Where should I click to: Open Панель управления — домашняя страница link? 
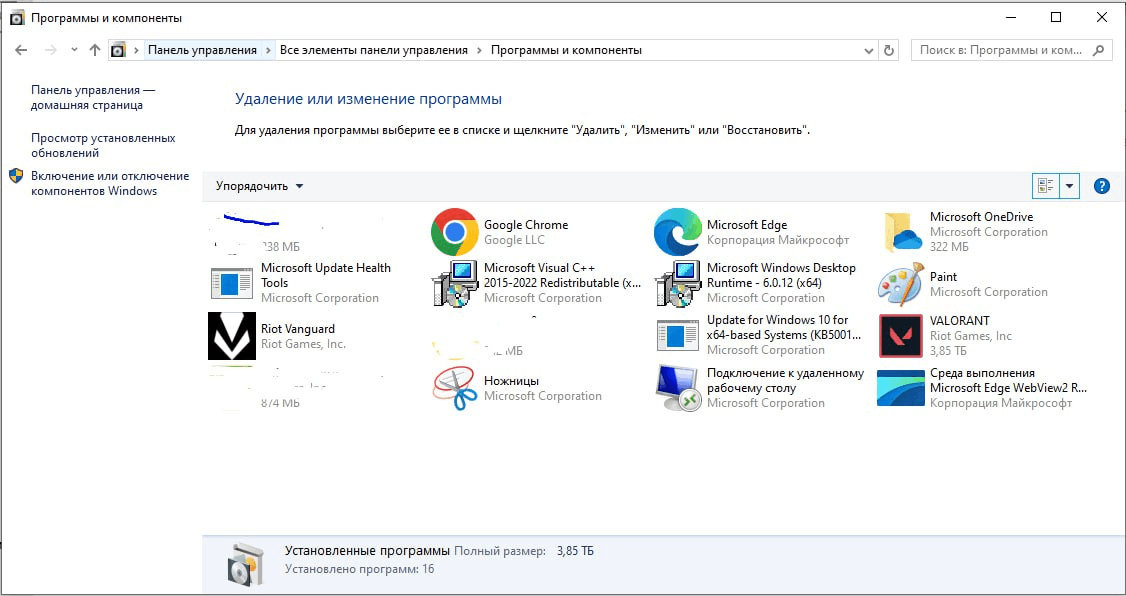[93, 98]
